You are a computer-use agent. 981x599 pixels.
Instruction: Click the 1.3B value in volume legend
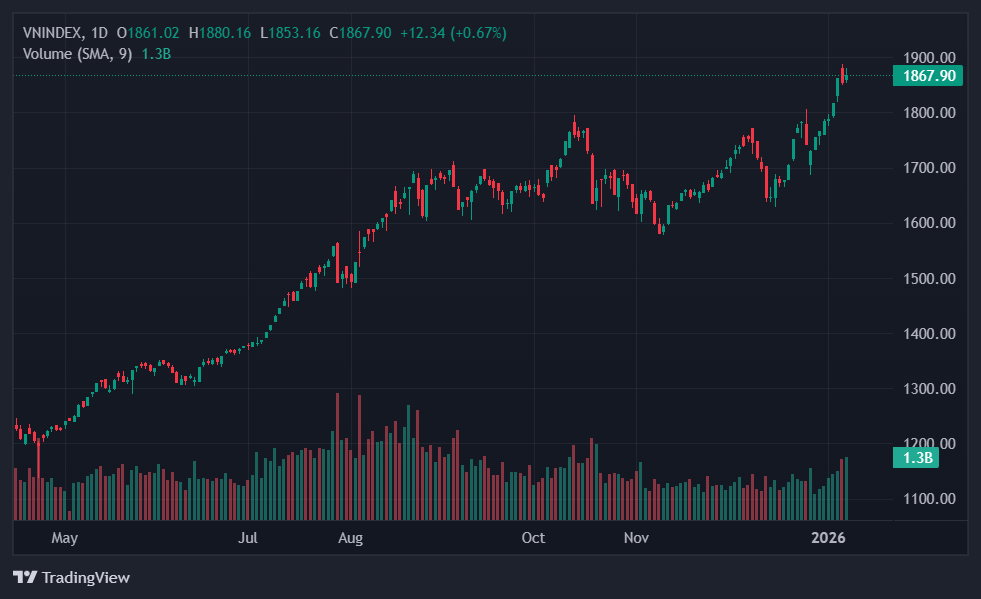(x=156, y=53)
